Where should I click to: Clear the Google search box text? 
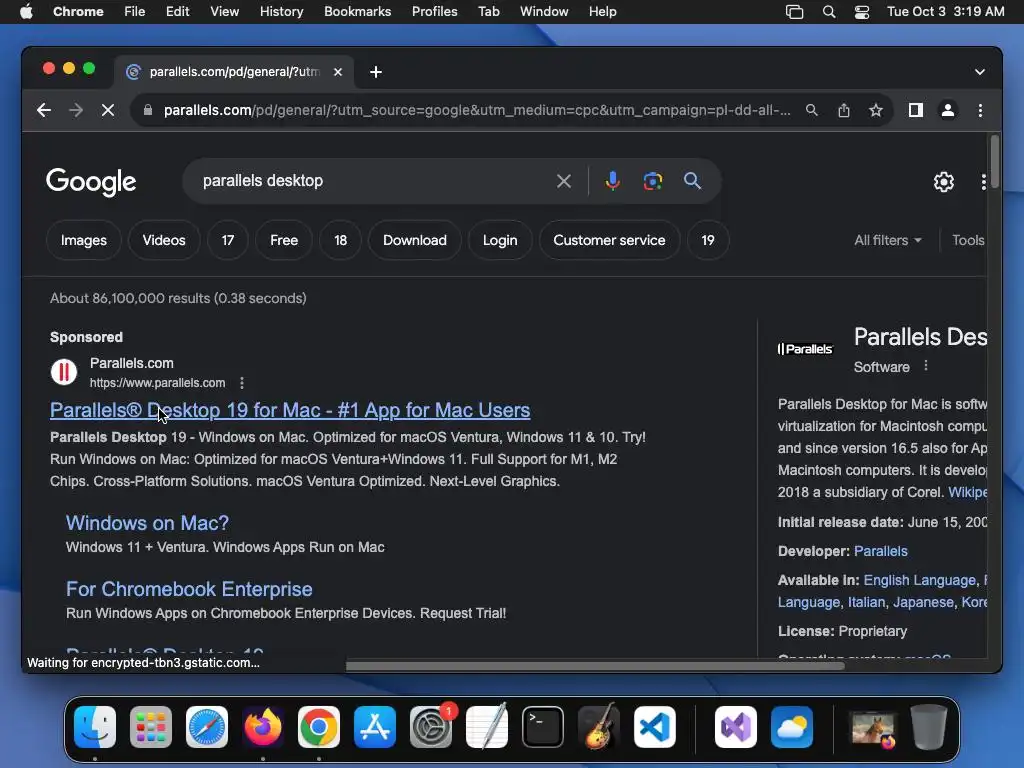pos(564,181)
